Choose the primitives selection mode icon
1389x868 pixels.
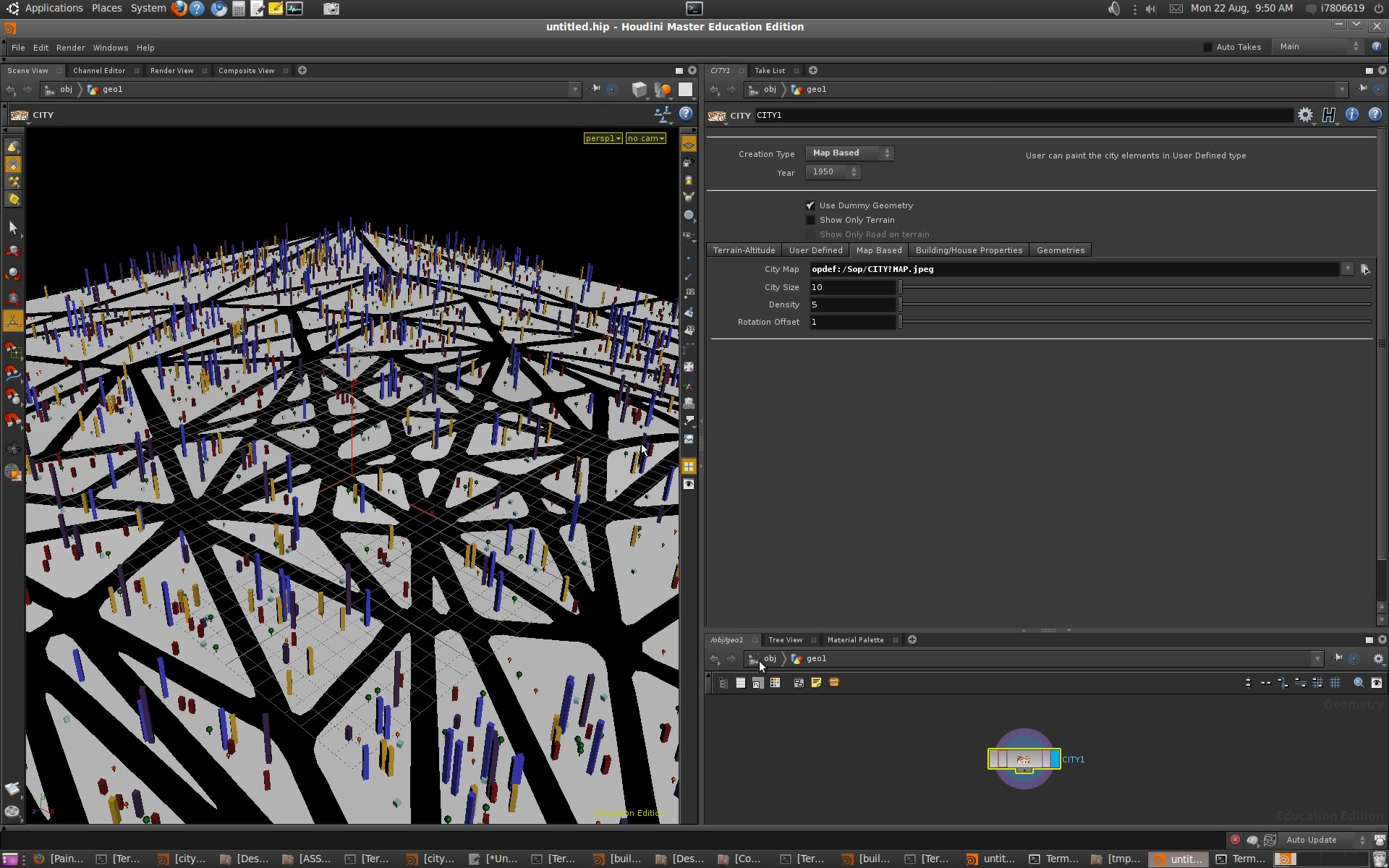[x=13, y=164]
